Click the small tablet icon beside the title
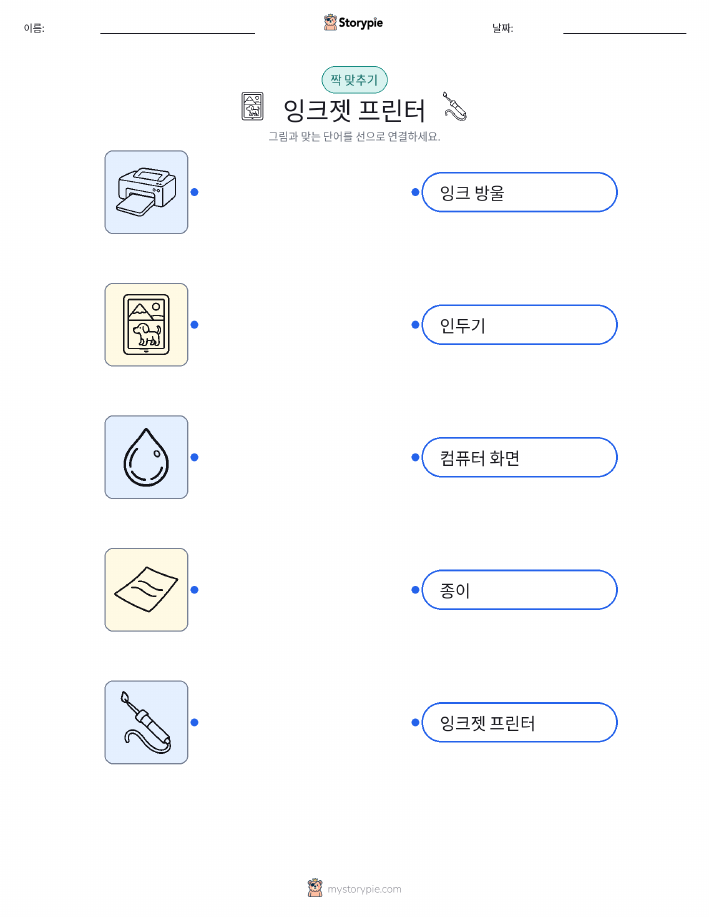Image resolution: width=709 pixels, height=917 pixels. (x=253, y=106)
